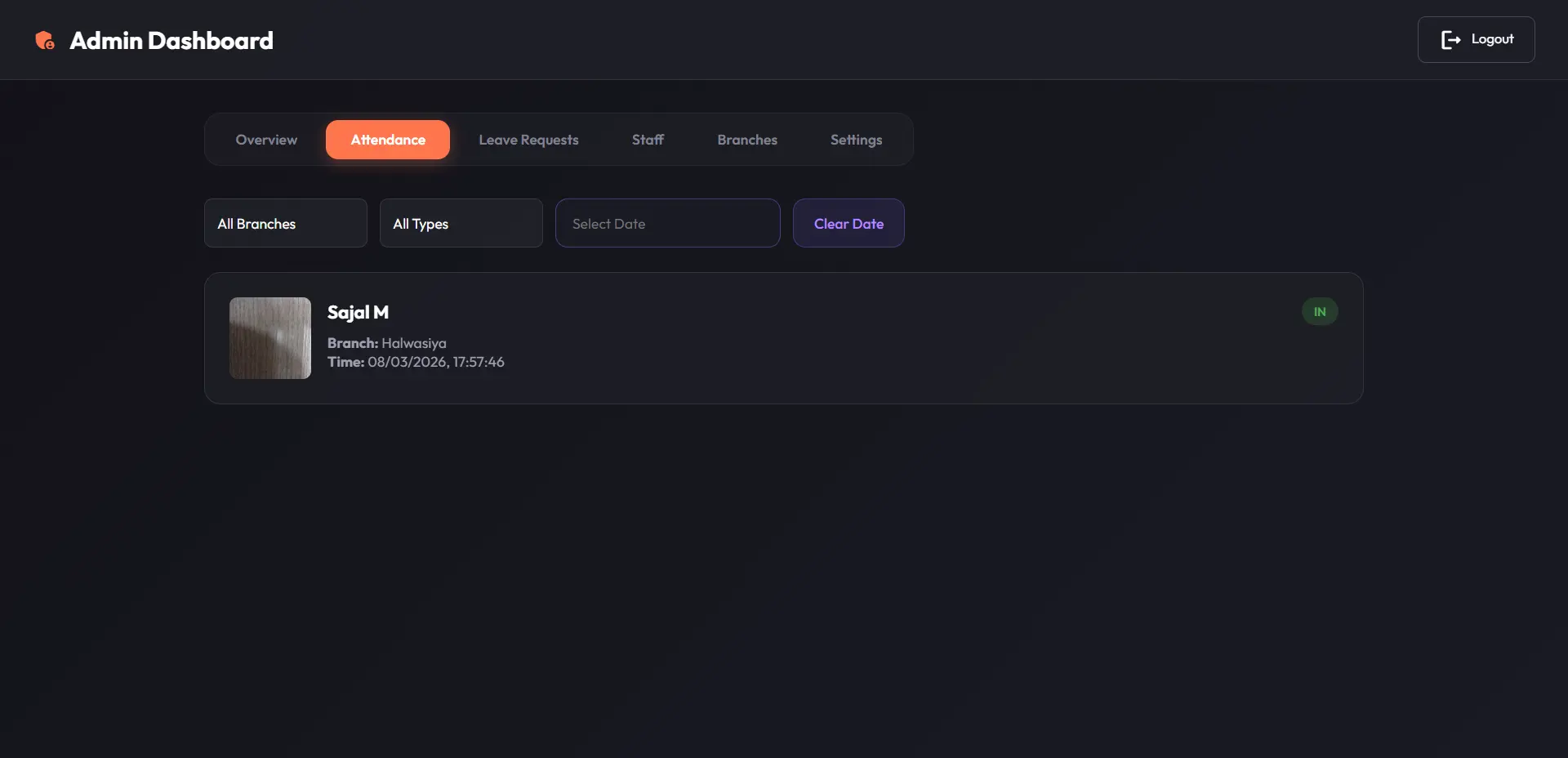Click the orange Admin Dashboard logo icon
The width and height of the screenshot is (1568, 758).
(45, 40)
